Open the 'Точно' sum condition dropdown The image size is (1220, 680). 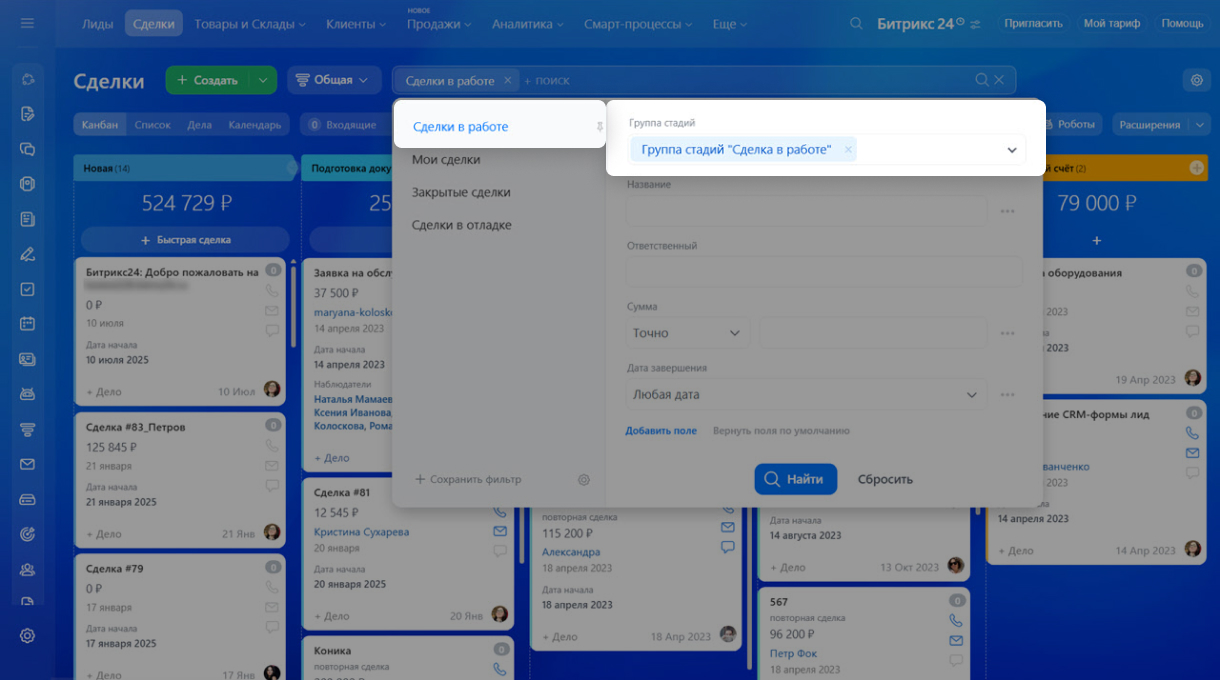click(688, 333)
